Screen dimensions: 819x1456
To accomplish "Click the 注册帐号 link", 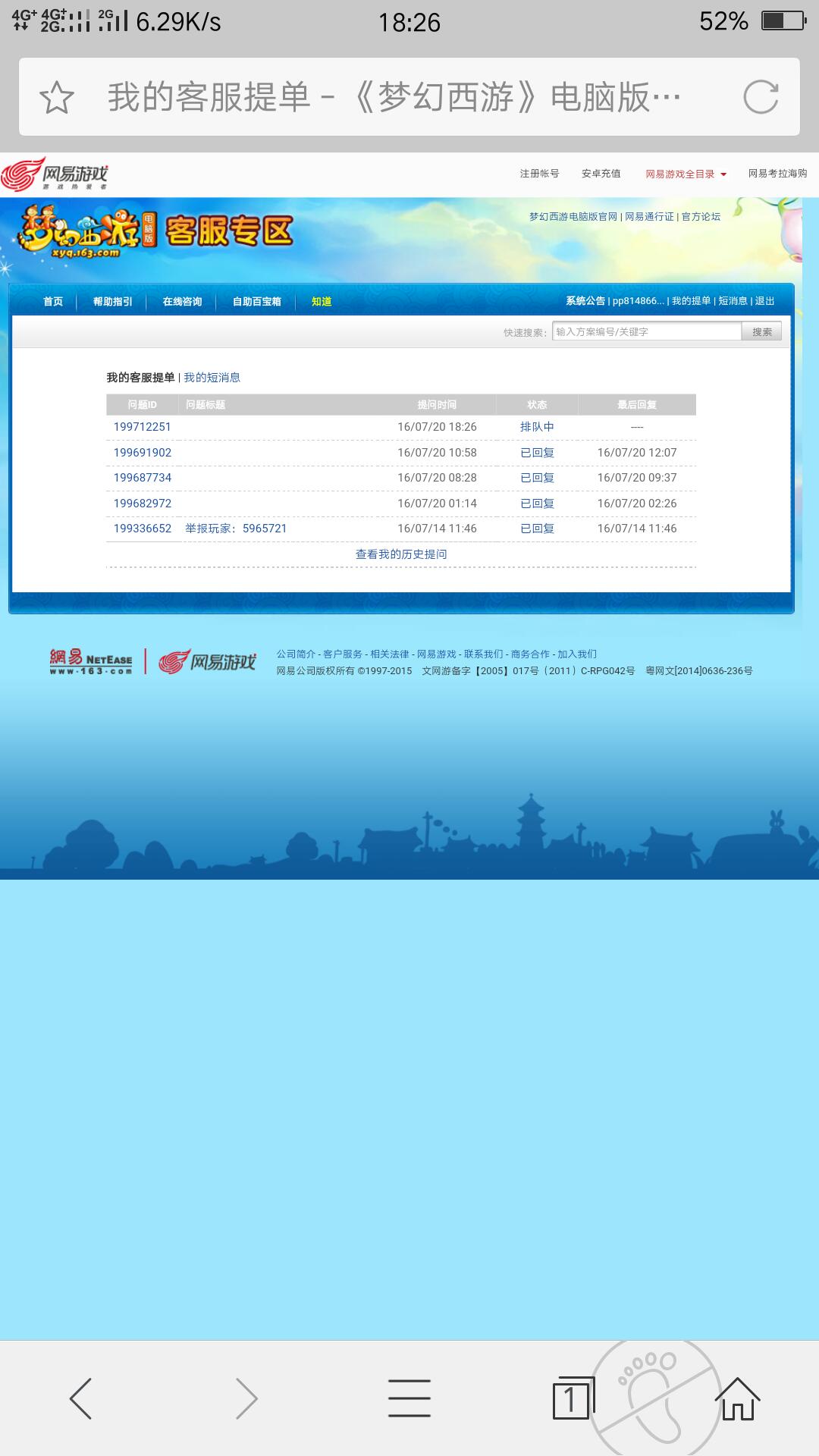I will 539,174.
